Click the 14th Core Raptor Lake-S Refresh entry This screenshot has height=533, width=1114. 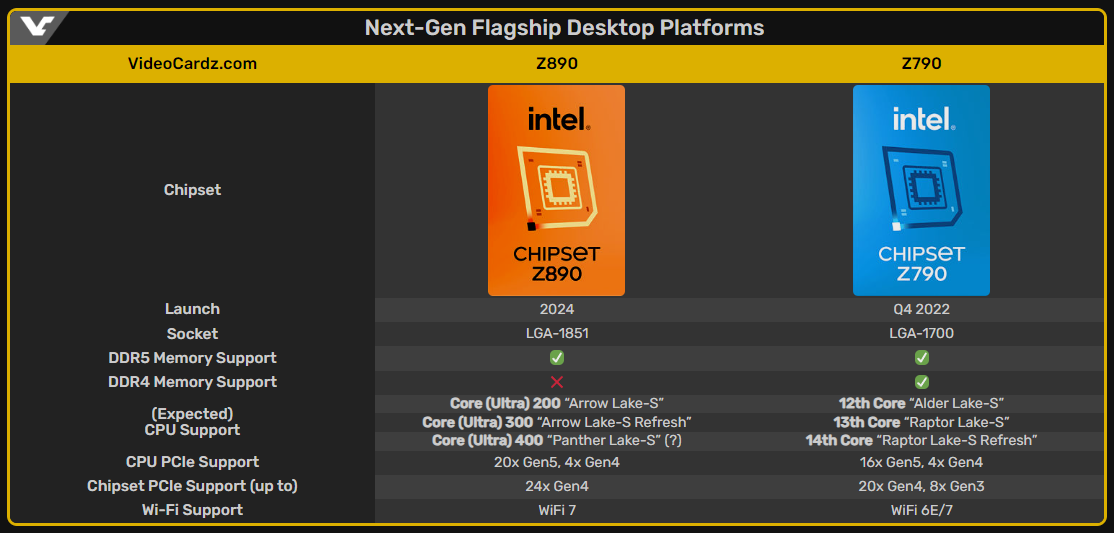click(x=921, y=441)
